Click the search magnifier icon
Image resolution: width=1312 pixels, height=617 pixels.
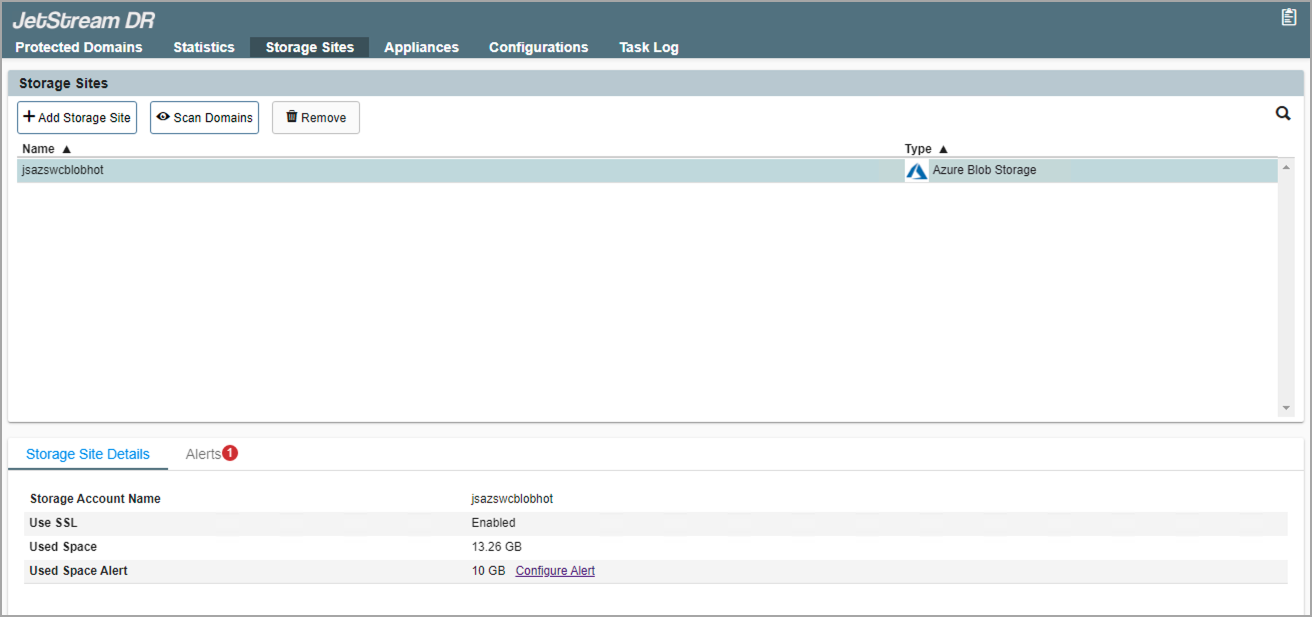point(1283,114)
